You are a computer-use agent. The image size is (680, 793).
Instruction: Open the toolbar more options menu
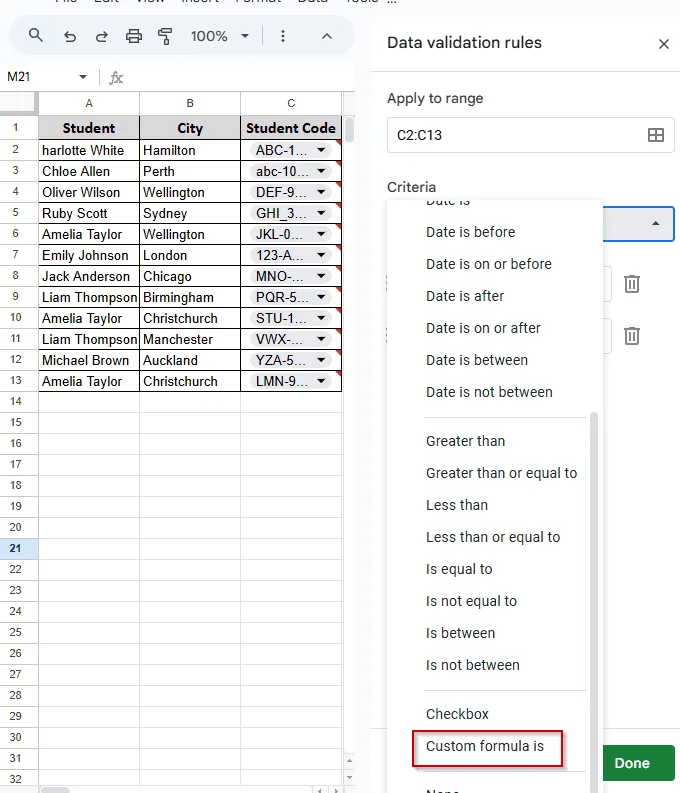[283, 36]
